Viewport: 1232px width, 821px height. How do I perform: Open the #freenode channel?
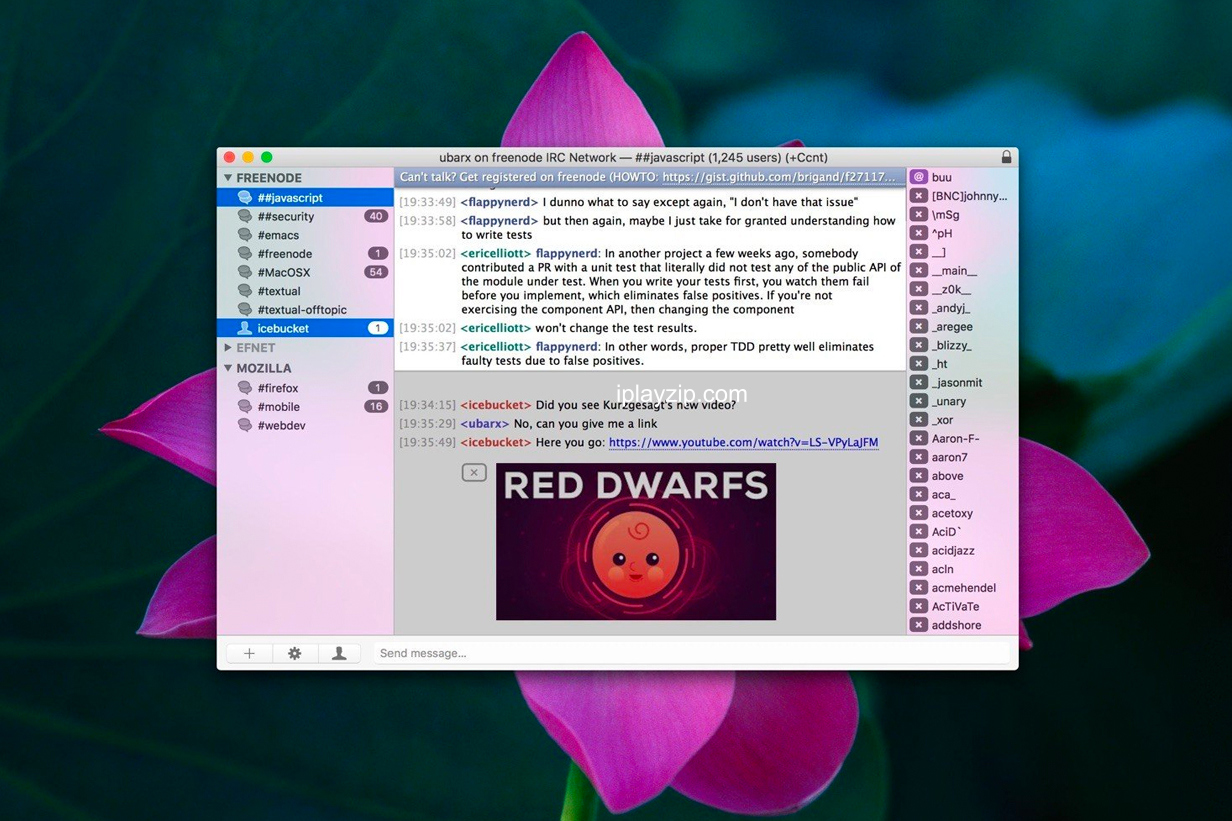pyautogui.click(x=305, y=253)
